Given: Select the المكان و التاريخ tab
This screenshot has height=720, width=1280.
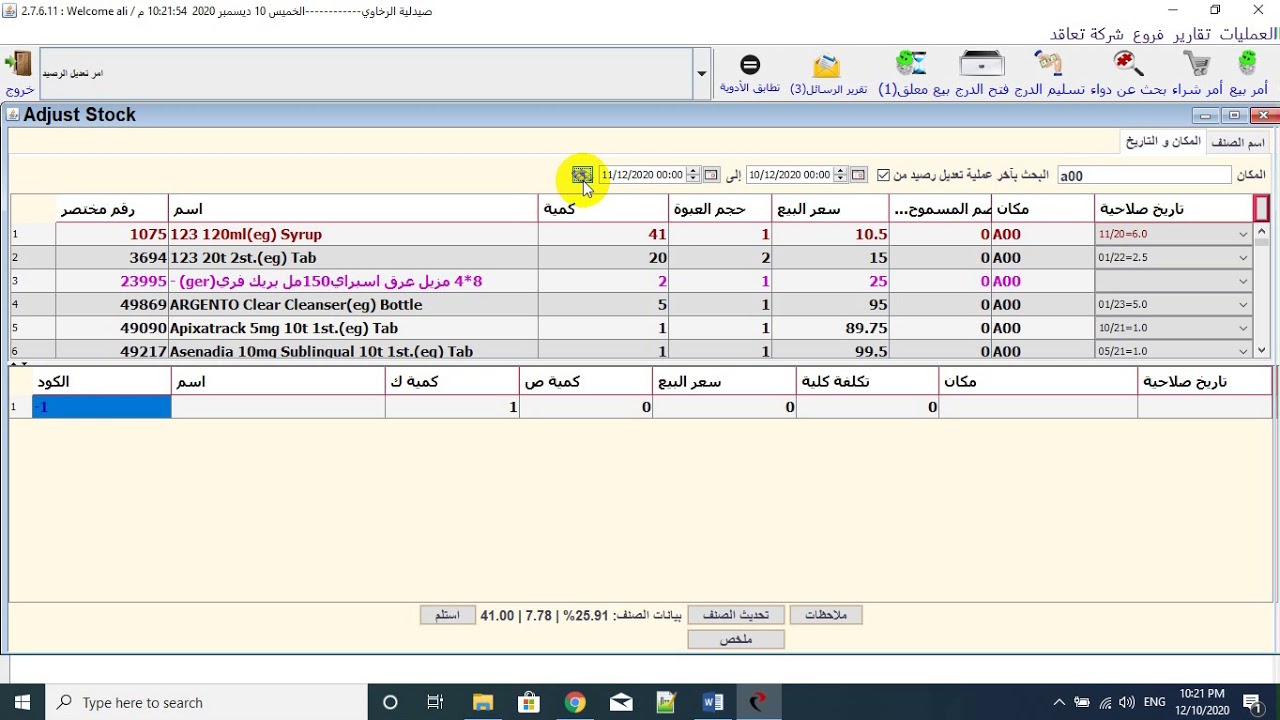Looking at the screenshot, I should [x=1163, y=142].
